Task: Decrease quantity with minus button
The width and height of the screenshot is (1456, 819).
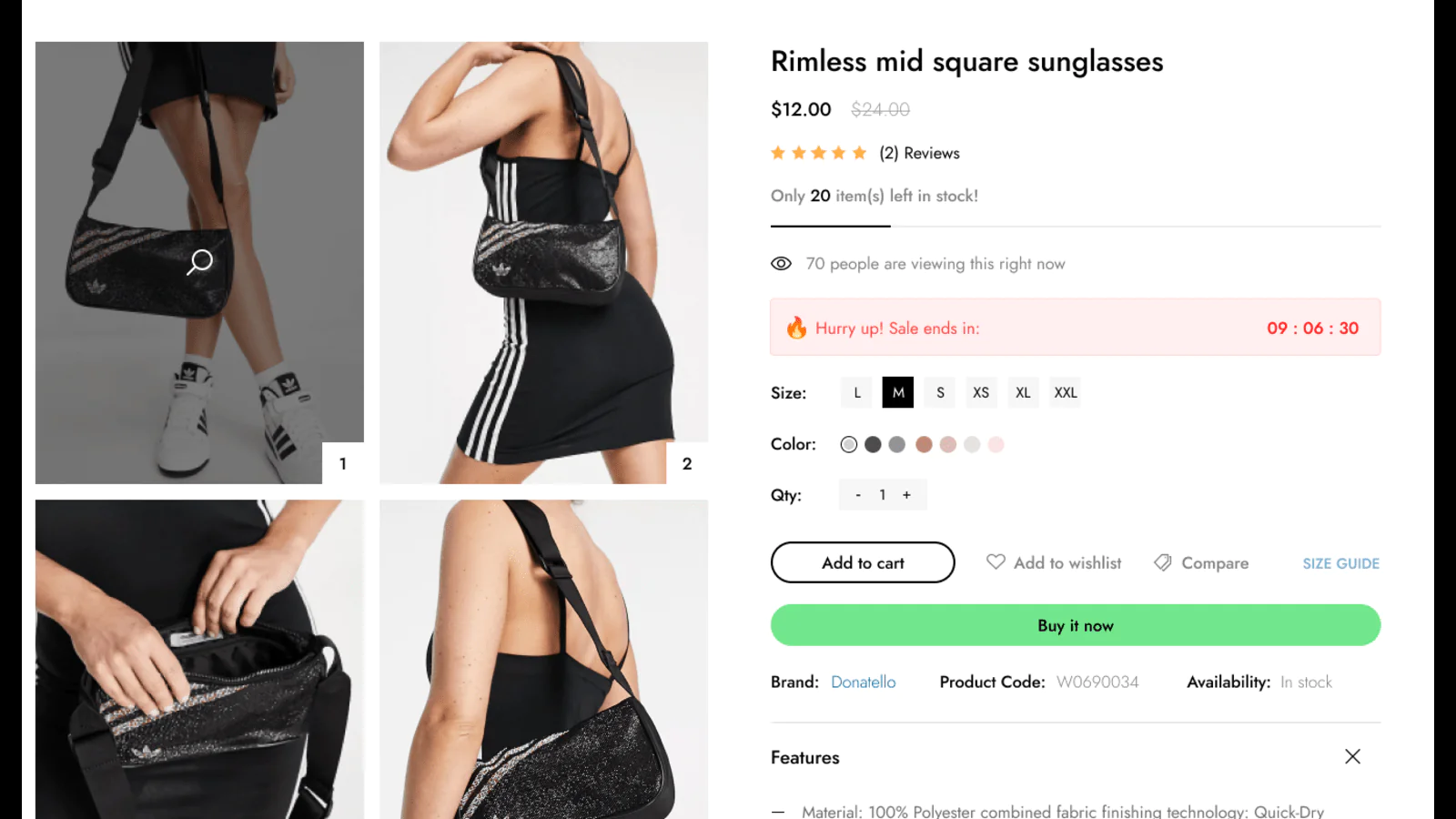Action: point(858,495)
